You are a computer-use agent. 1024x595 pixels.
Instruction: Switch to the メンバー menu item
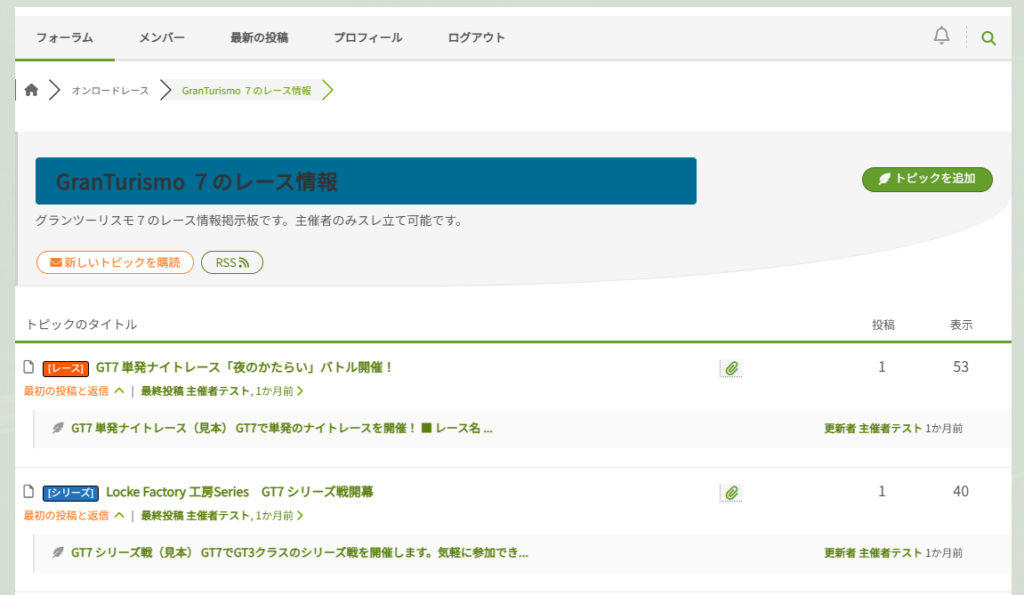(161, 38)
